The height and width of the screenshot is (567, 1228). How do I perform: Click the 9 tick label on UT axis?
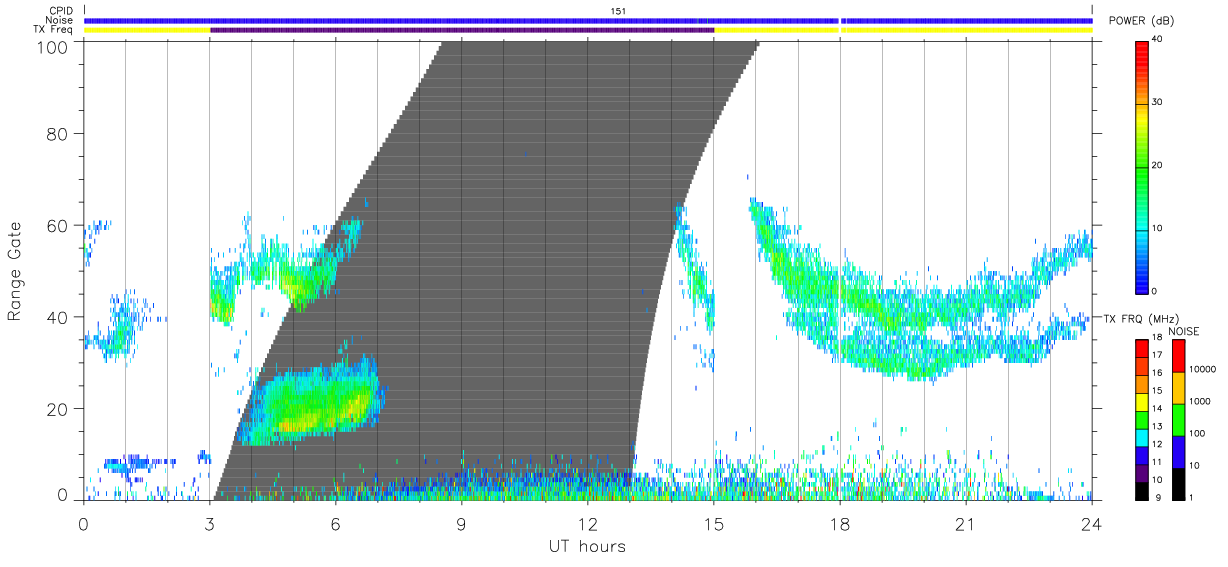coord(461,523)
